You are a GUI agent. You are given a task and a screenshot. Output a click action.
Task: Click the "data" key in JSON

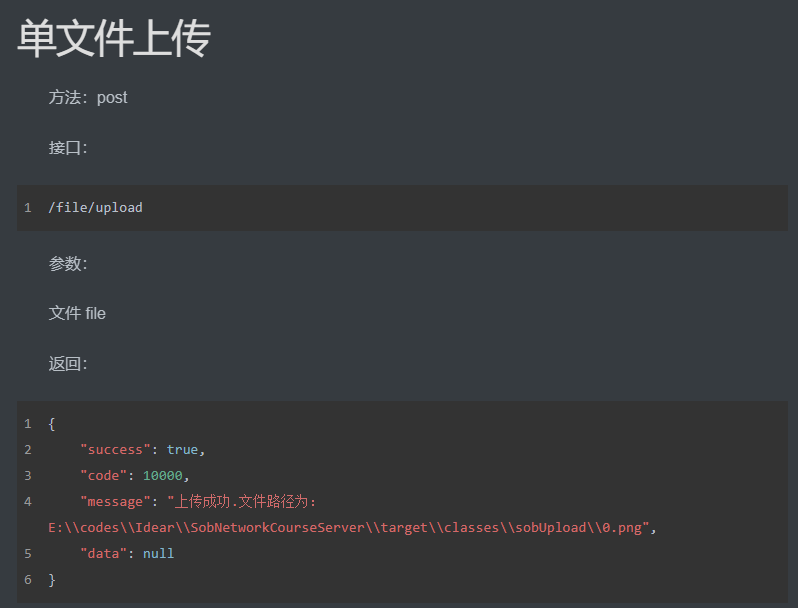point(103,554)
